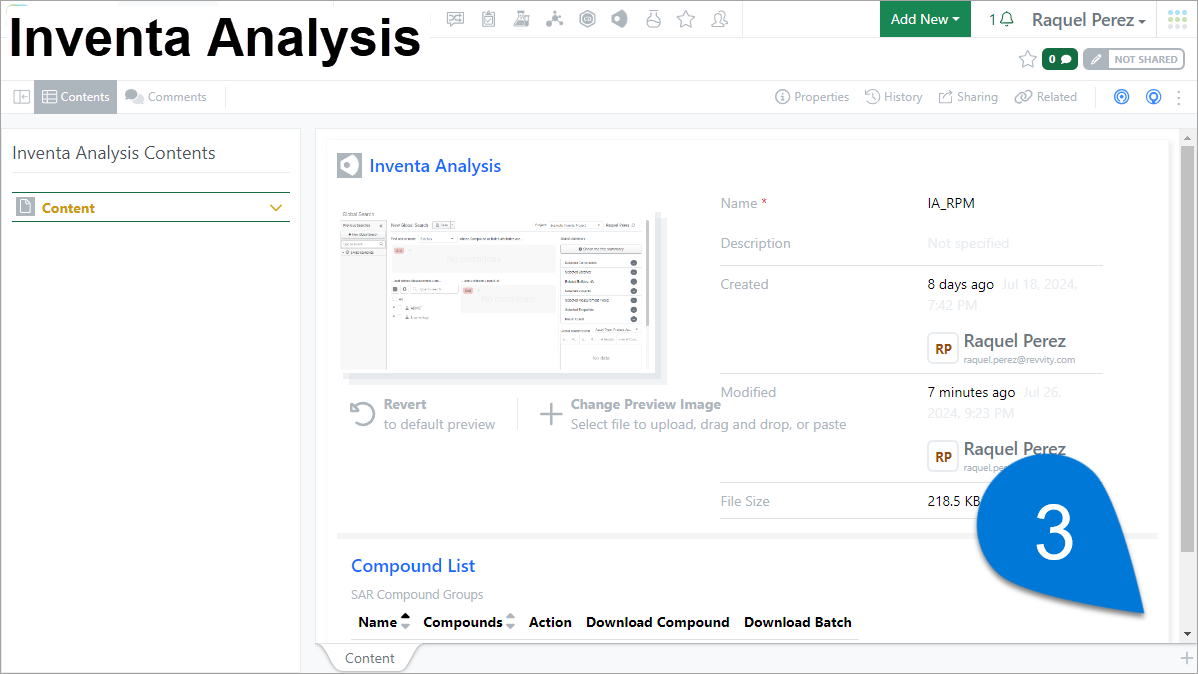Screen dimensions: 1198x674
Task: Sort the table by Name column
Action: click(x=384, y=622)
